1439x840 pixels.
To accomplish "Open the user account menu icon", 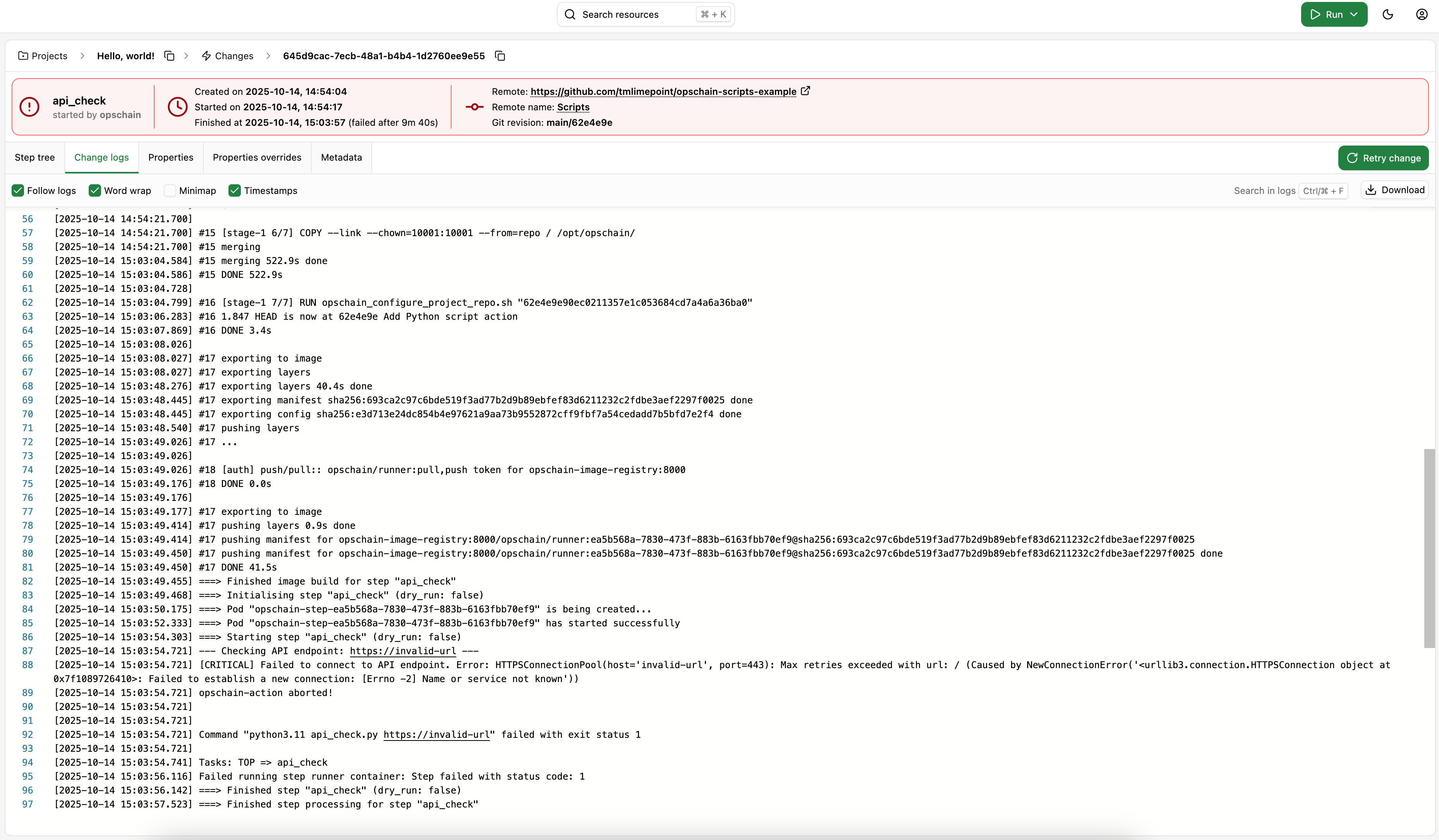I will point(1421,14).
